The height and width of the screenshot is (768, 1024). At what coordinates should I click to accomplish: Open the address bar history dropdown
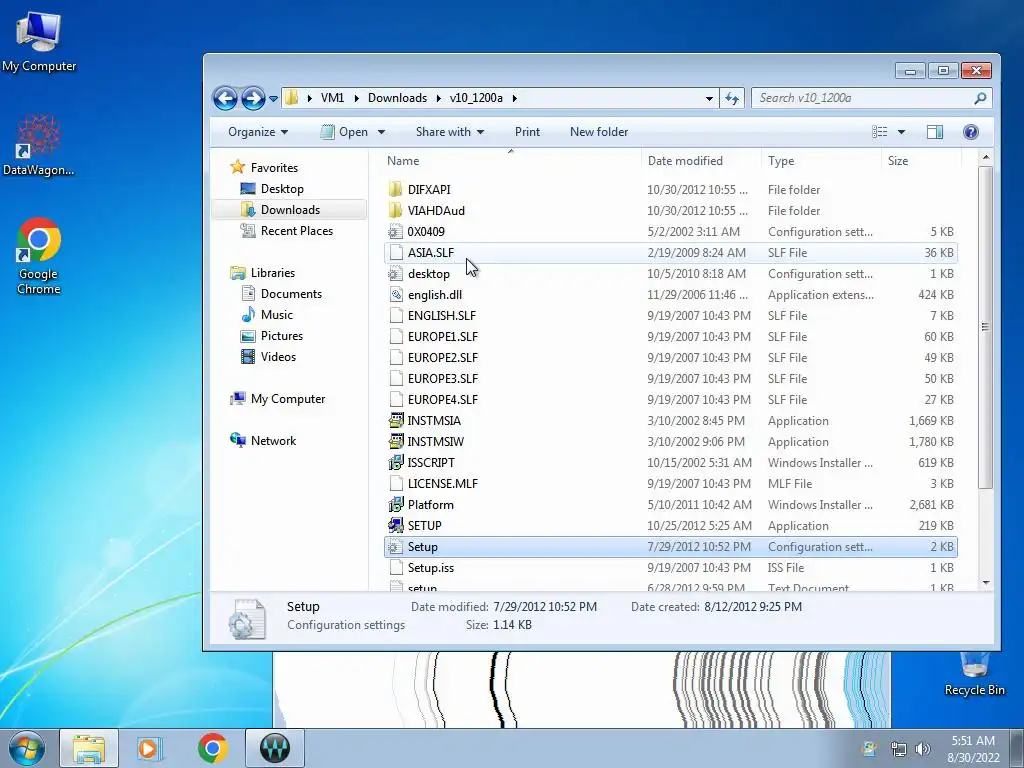(709, 99)
